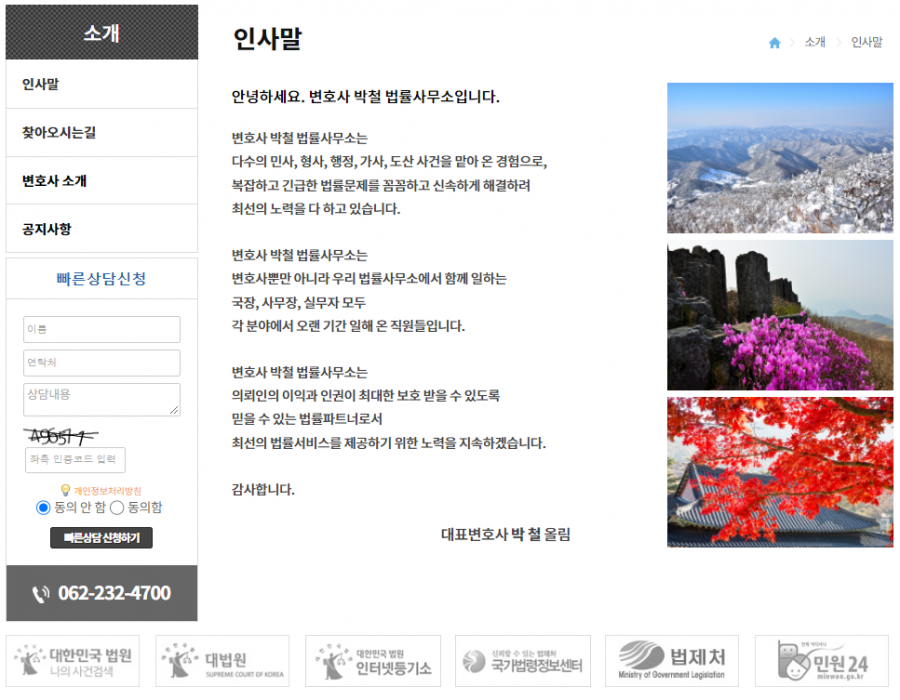
Task: Click the 소개 breadcrumb link
Action: 815,43
